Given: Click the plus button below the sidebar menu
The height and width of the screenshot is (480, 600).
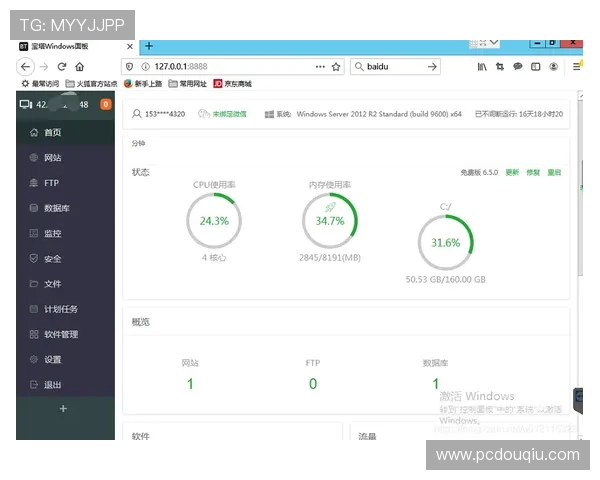Looking at the screenshot, I should 63,408.
